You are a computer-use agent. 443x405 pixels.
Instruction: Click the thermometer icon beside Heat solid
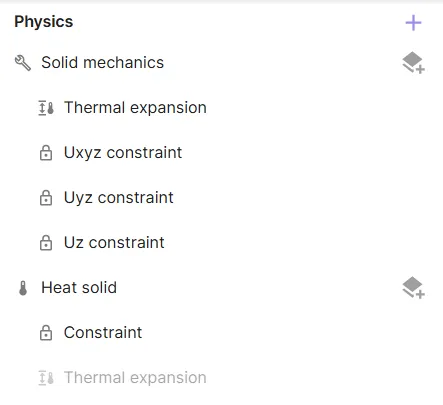pyautogui.click(x=23, y=288)
